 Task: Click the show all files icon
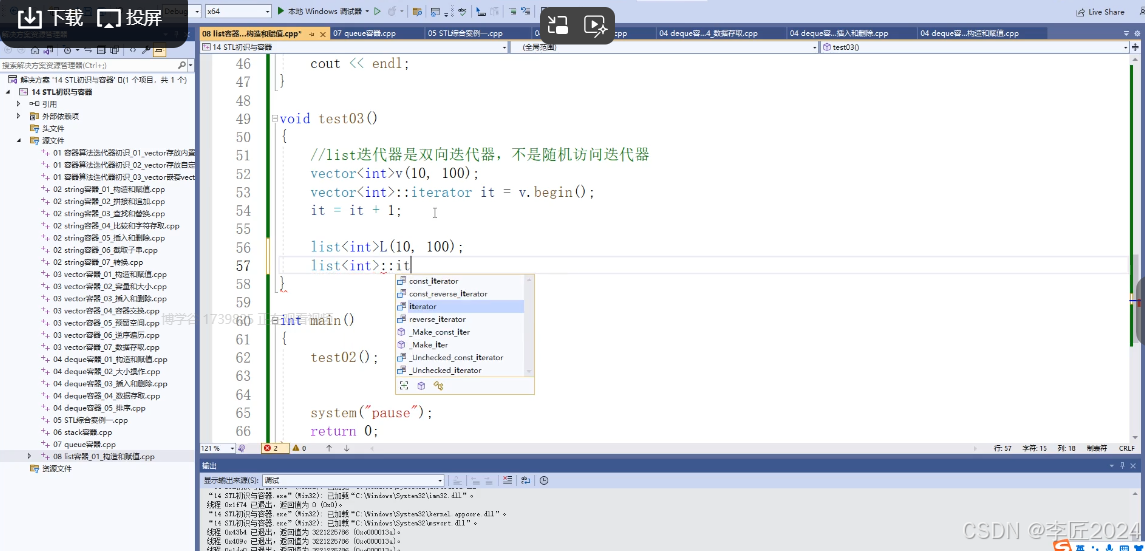point(117,50)
